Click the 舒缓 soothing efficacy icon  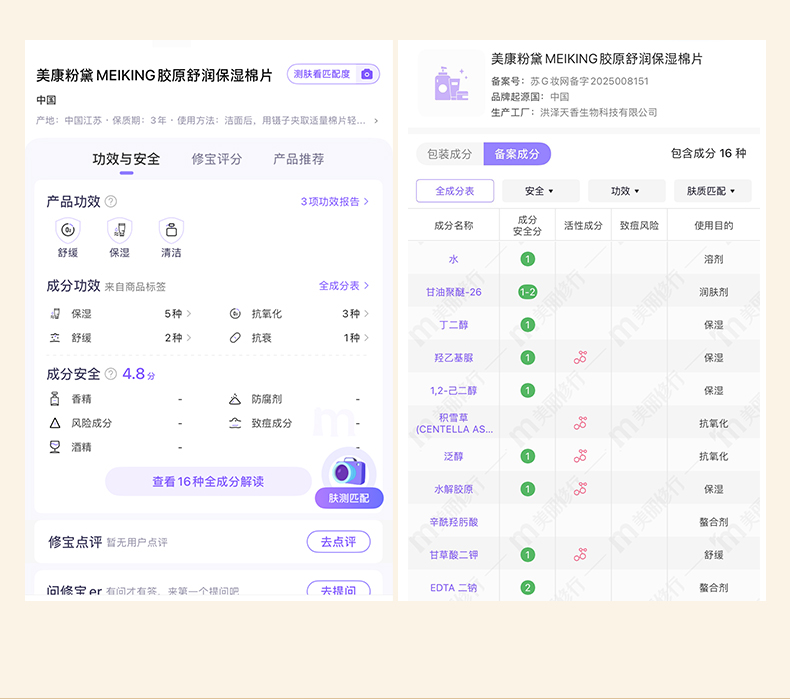point(67,230)
